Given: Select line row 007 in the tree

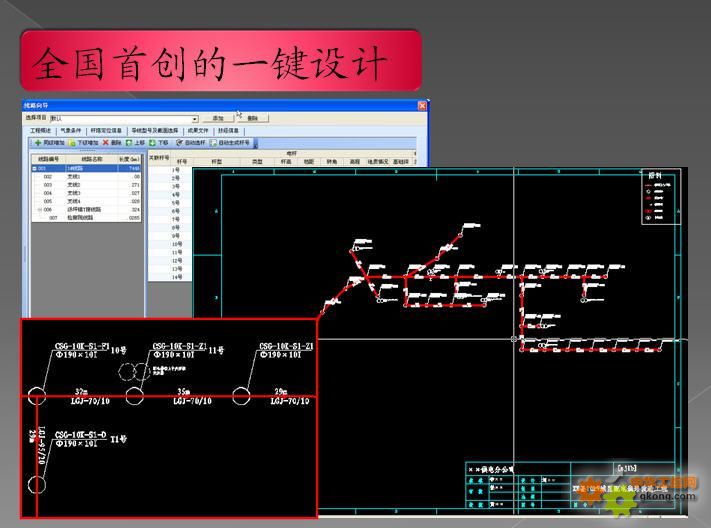Looking at the screenshot, I should 86,218.
